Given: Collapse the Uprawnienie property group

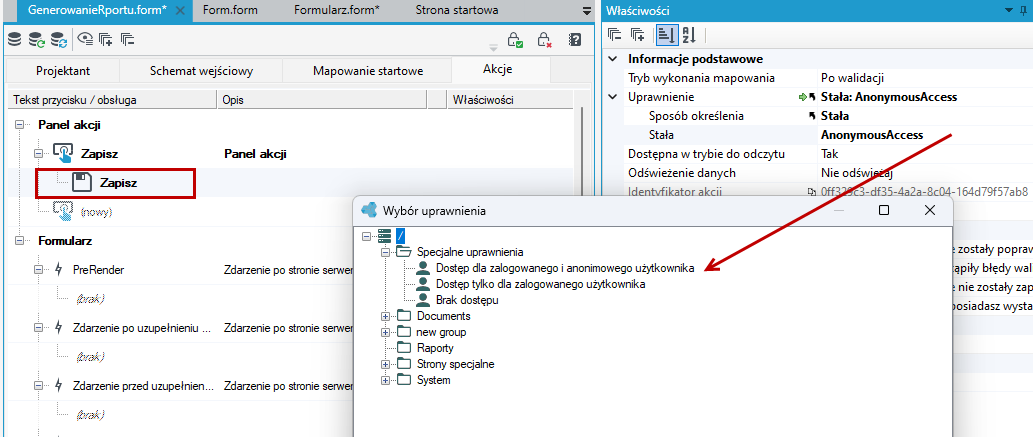Looking at the screenshot, I should pos(613,97).
